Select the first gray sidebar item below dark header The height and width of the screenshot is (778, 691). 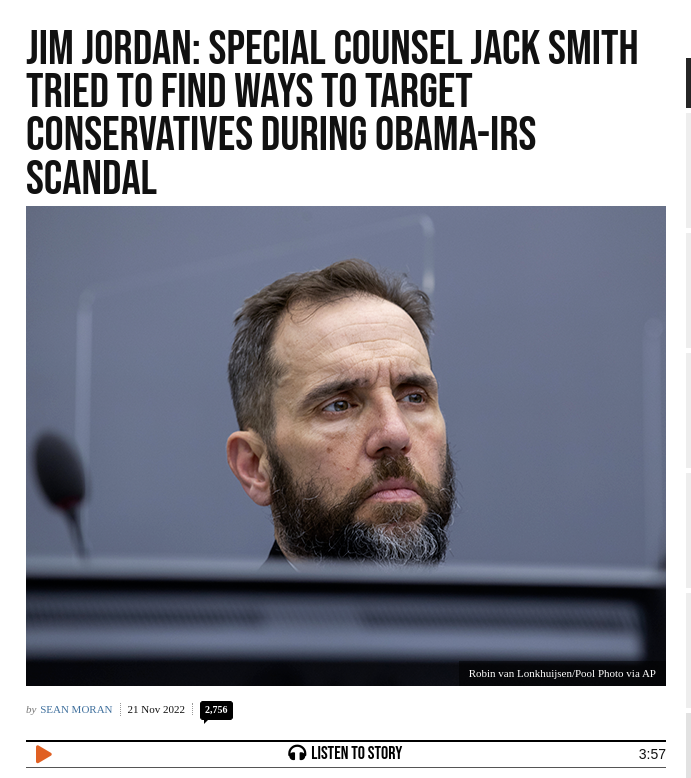pos(689,170)
